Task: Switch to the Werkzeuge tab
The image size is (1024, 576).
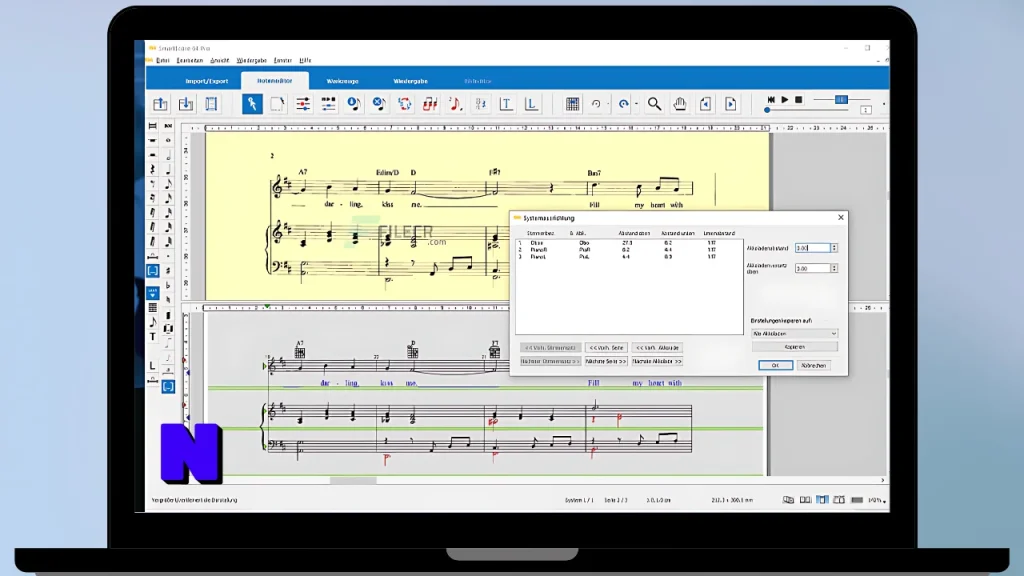Action: coord(342,81)
